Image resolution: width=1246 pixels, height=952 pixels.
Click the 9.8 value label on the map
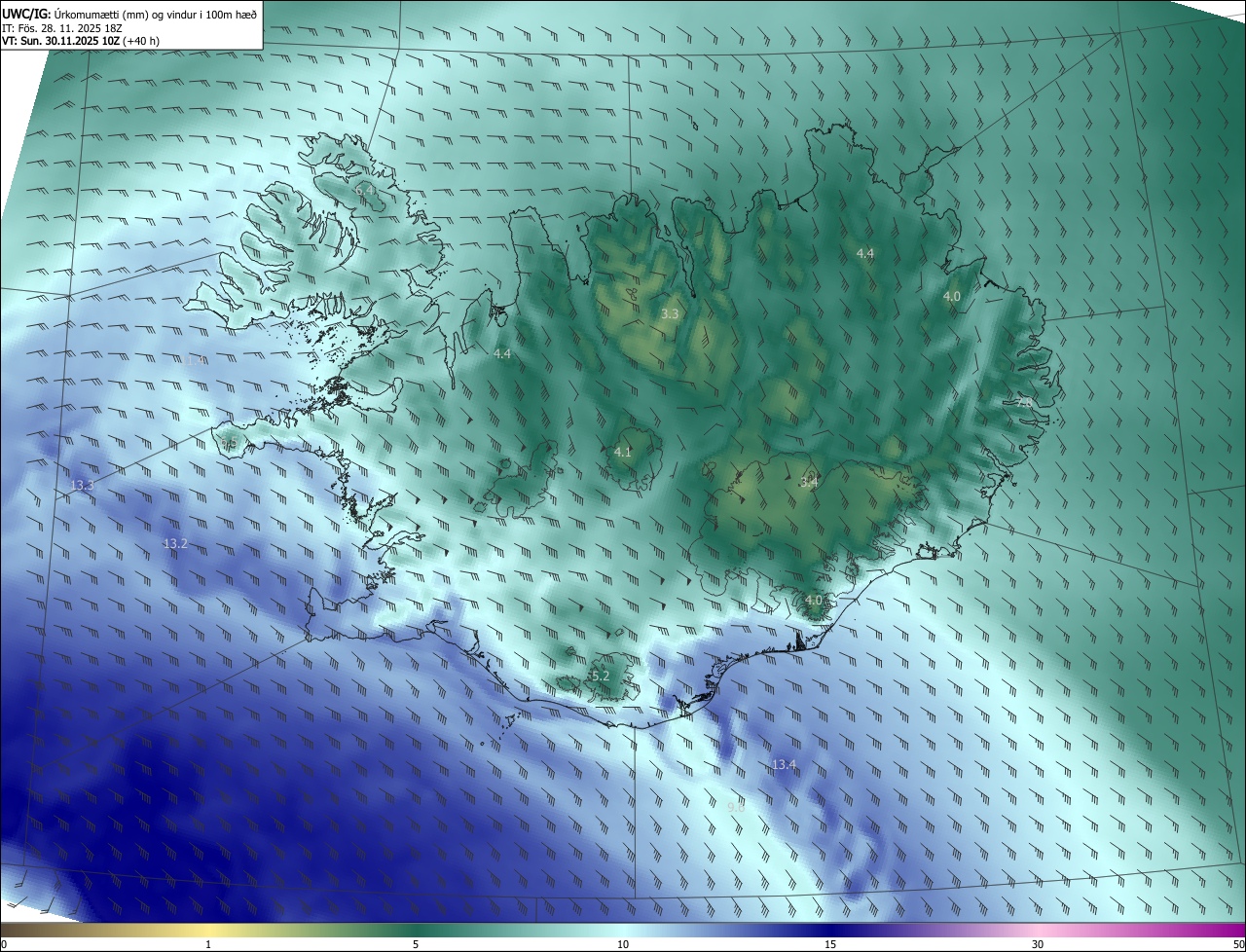[736, 807]
